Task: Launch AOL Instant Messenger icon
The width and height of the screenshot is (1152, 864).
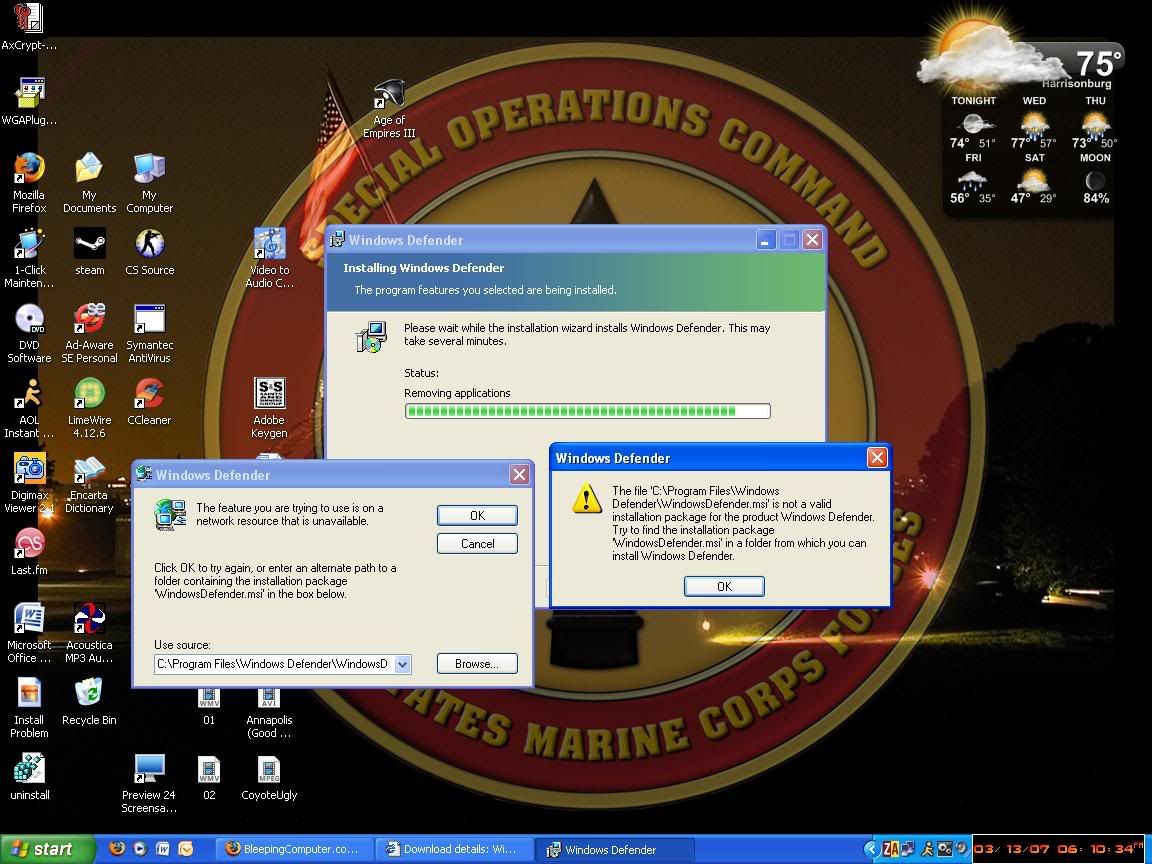Action: [29, 408]
